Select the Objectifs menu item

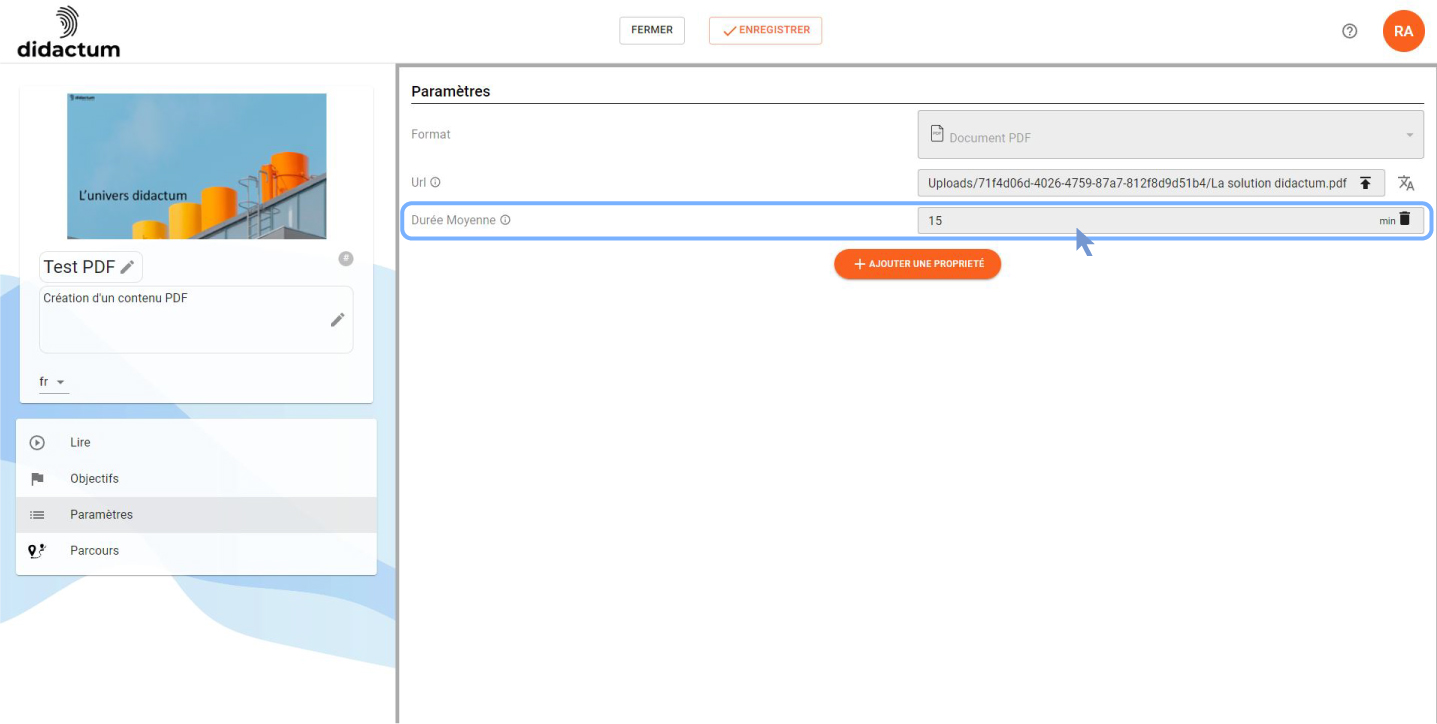coord(196,478)
